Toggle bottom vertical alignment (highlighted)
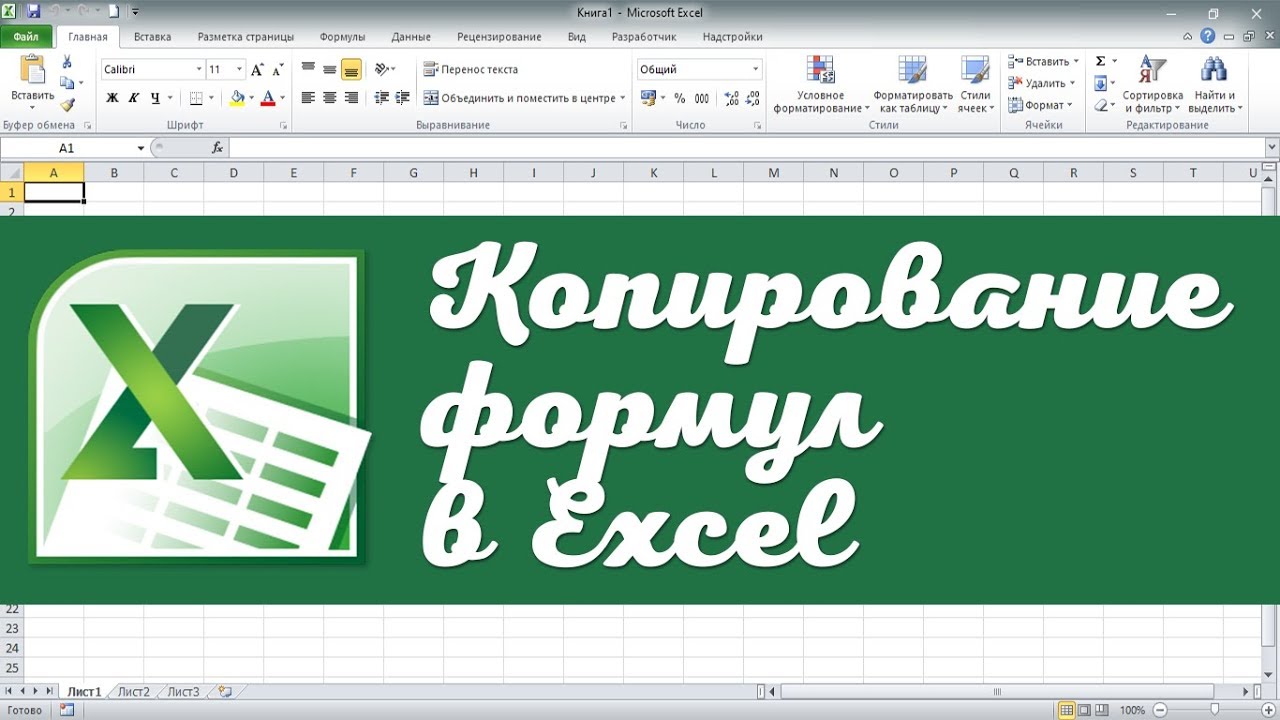Screen dimensions: 1280x720 tap(351, 70)
